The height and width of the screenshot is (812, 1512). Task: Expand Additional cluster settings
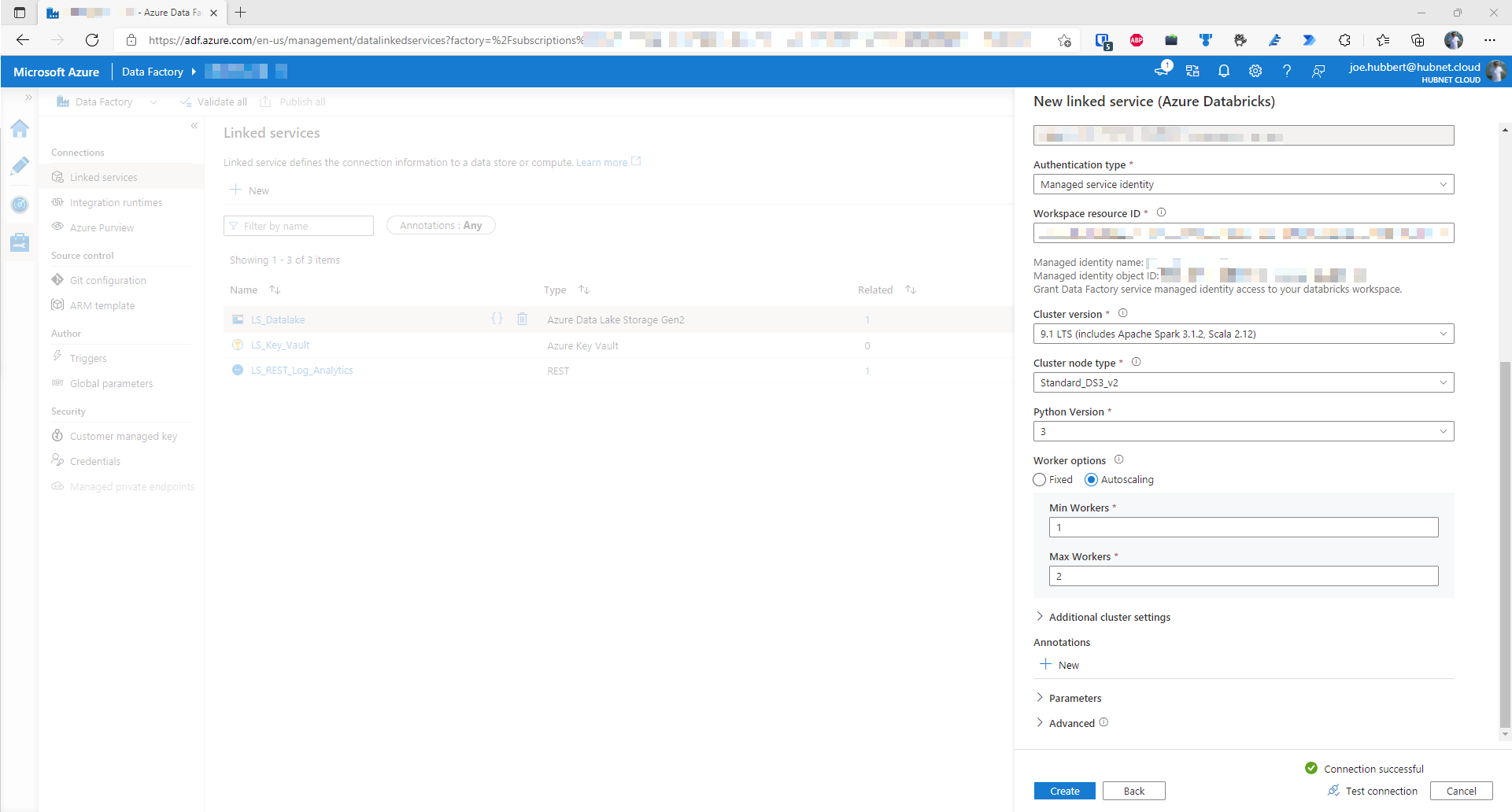[1109, 618]
